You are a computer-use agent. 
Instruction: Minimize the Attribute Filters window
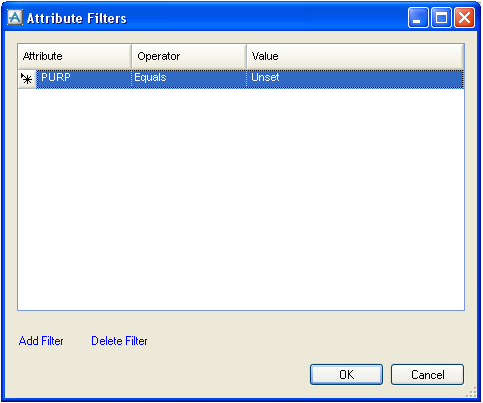418,18
